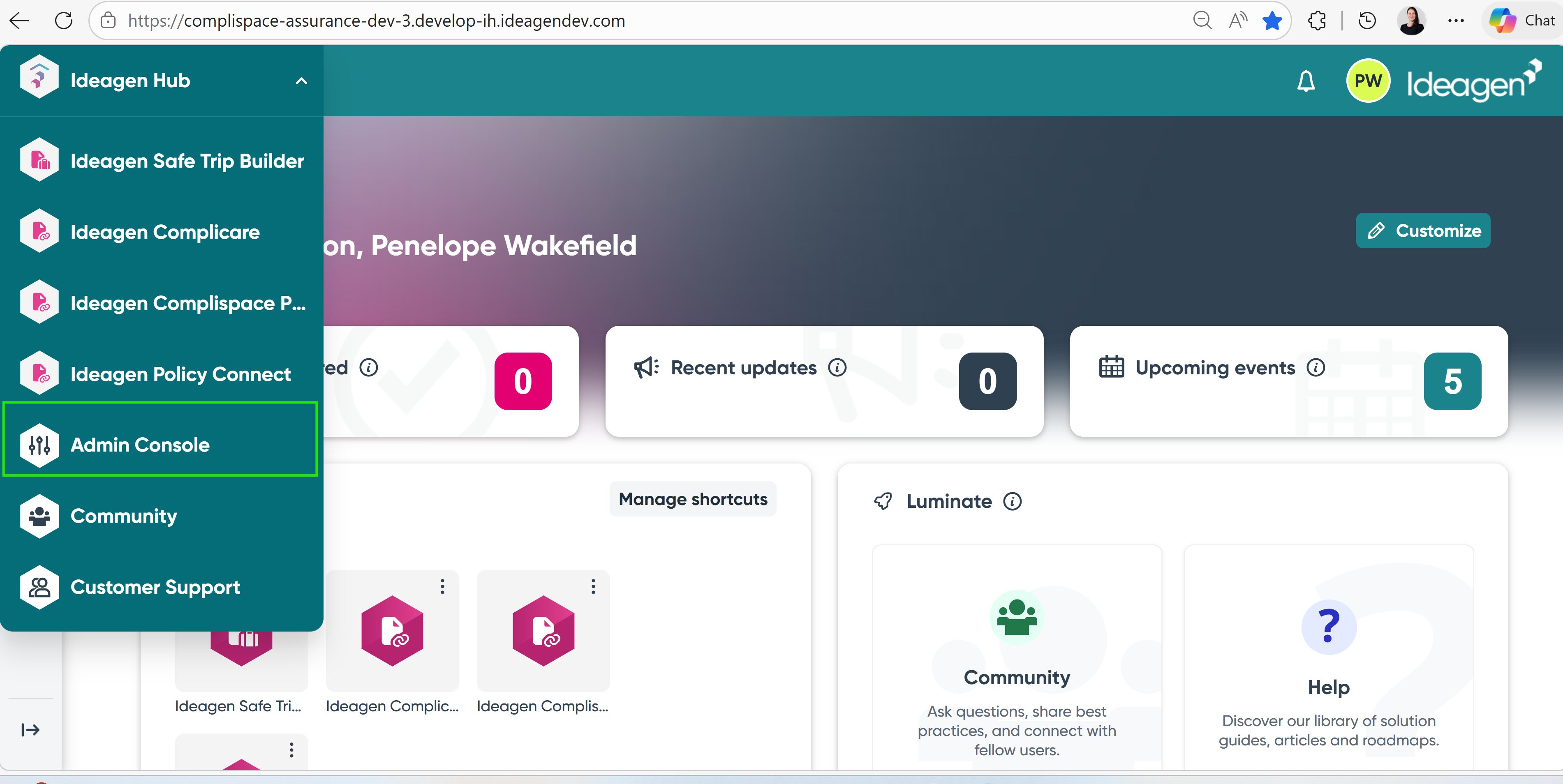Screen dimensions: 1563x784
Task: Click the Ideagen brand logo
Action: click(1474, 81)
